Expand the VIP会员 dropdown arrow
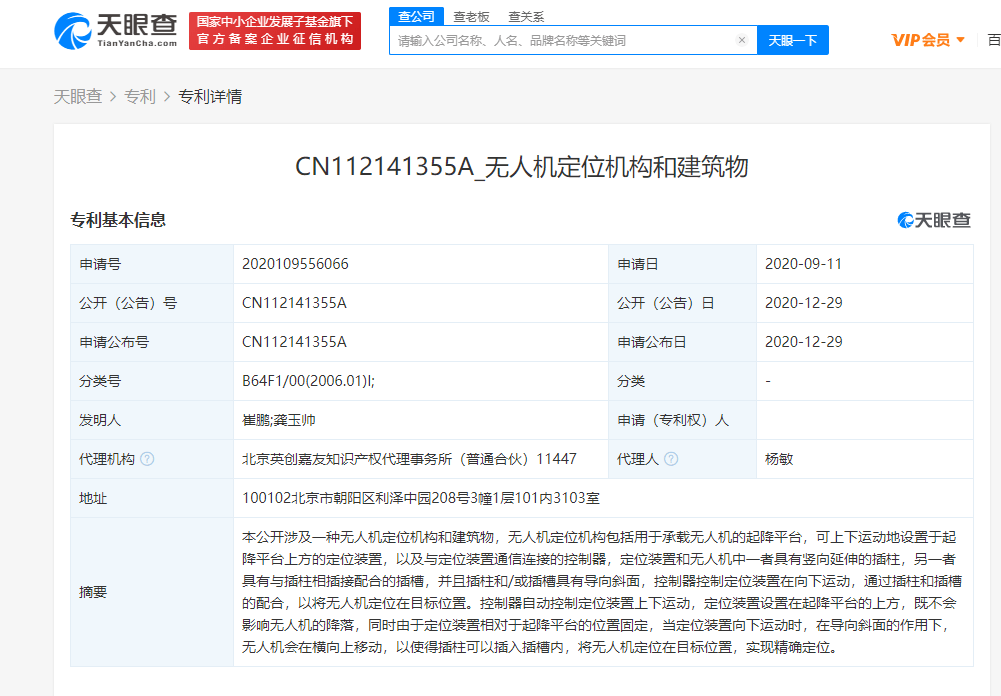The image size is (1001, 696). [961, 40]
